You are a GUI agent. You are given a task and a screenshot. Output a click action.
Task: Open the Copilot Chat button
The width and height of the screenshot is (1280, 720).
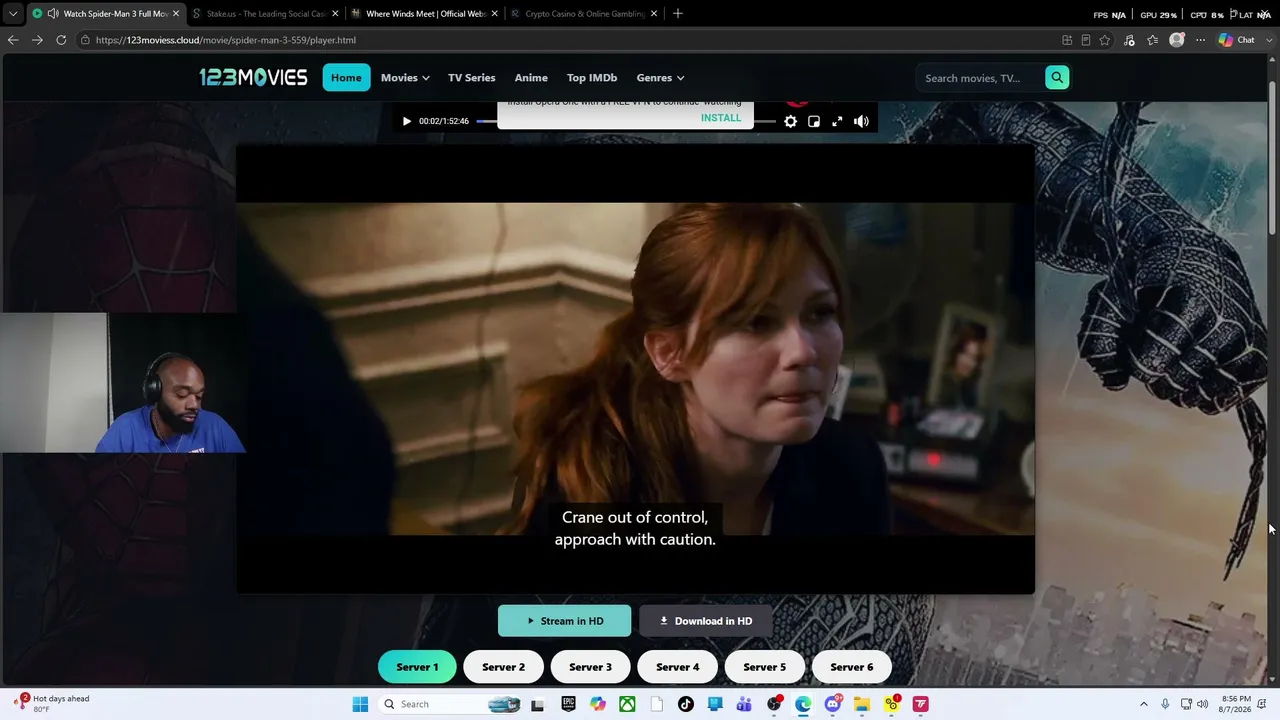point(1237,40)
